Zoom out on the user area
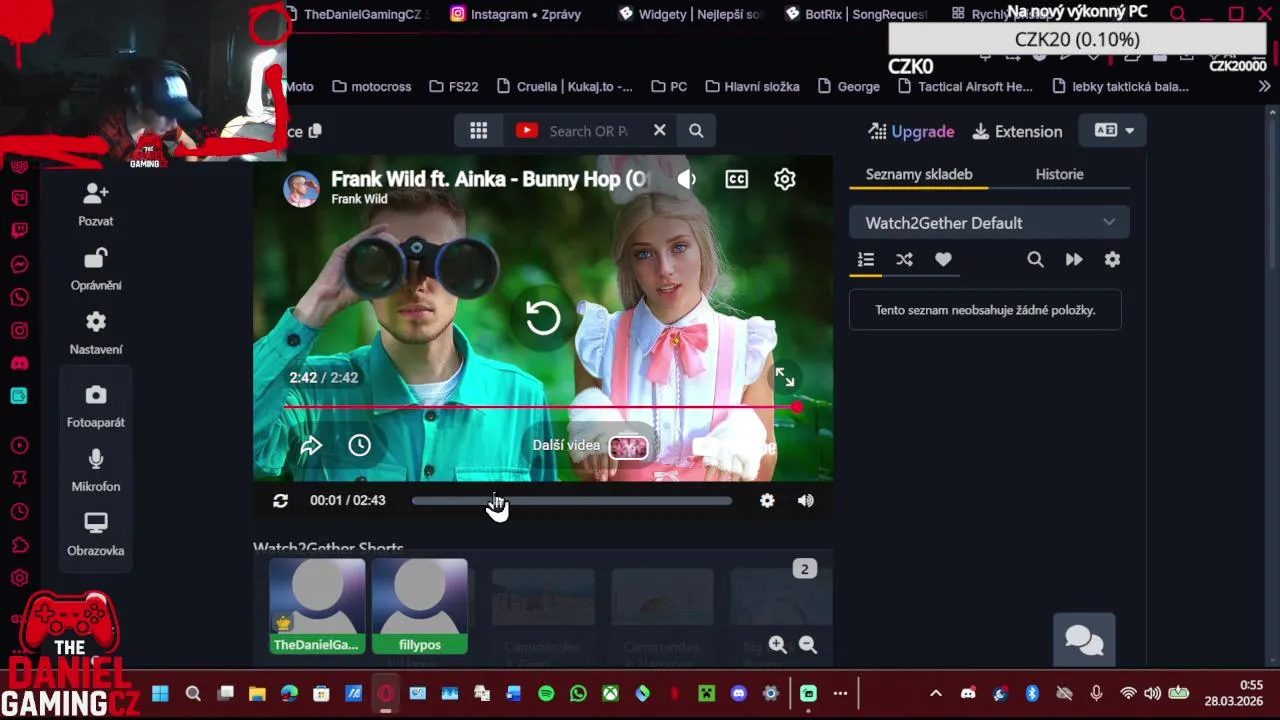Viewport: 1280px width, 720px height. coord(808,645)
